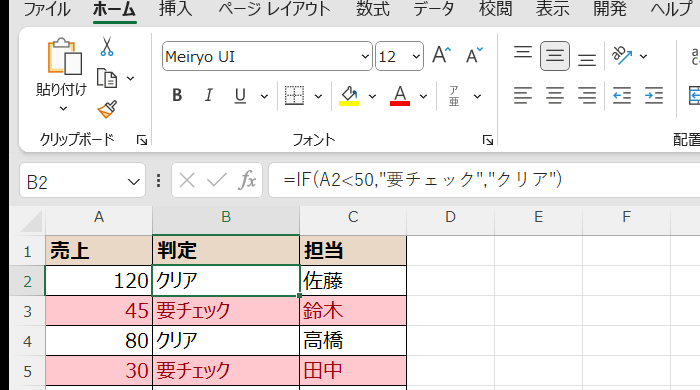Expand the borders options arrow
The image size is (700, 390).
(x=318, y=96)
